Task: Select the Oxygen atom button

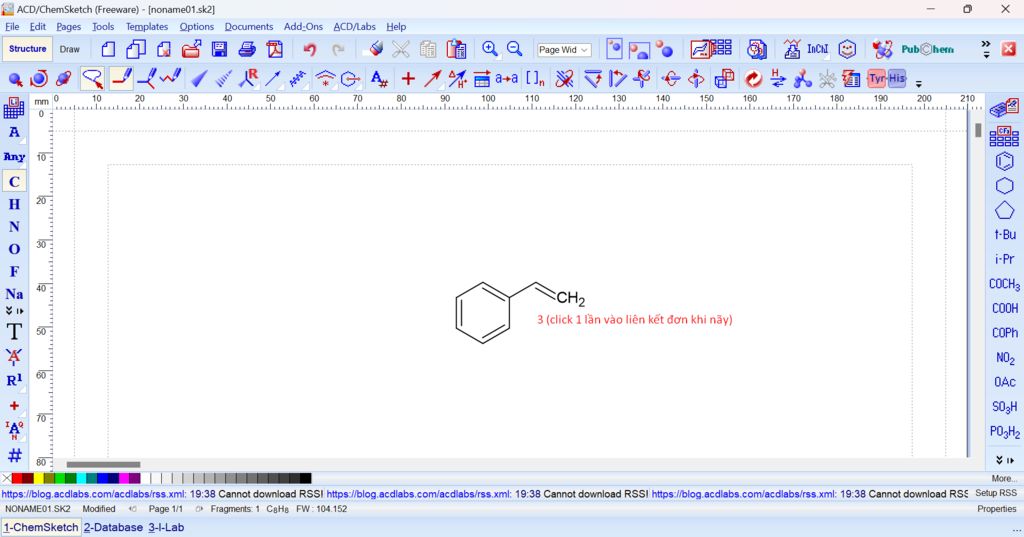Action: tap(14, 249)
